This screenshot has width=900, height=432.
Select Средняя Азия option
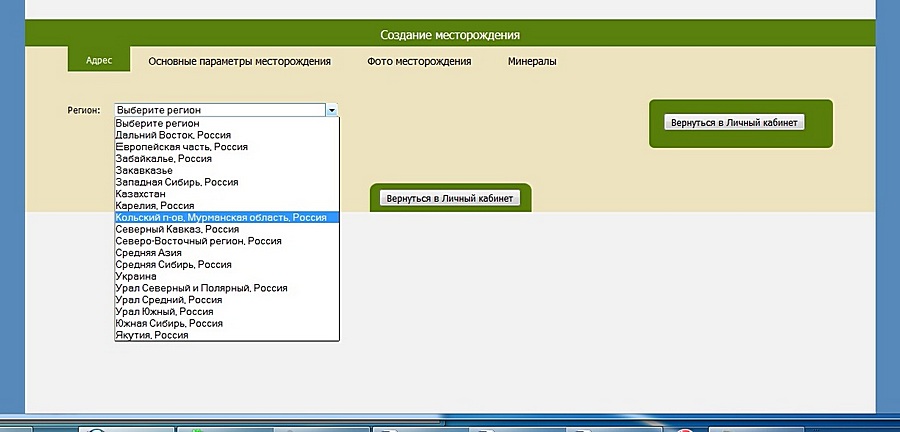tap(227, 253)
